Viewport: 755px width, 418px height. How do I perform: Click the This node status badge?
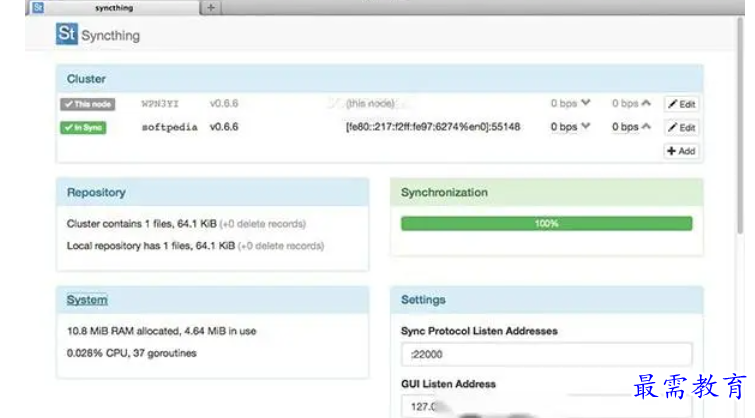coord(88,104)
